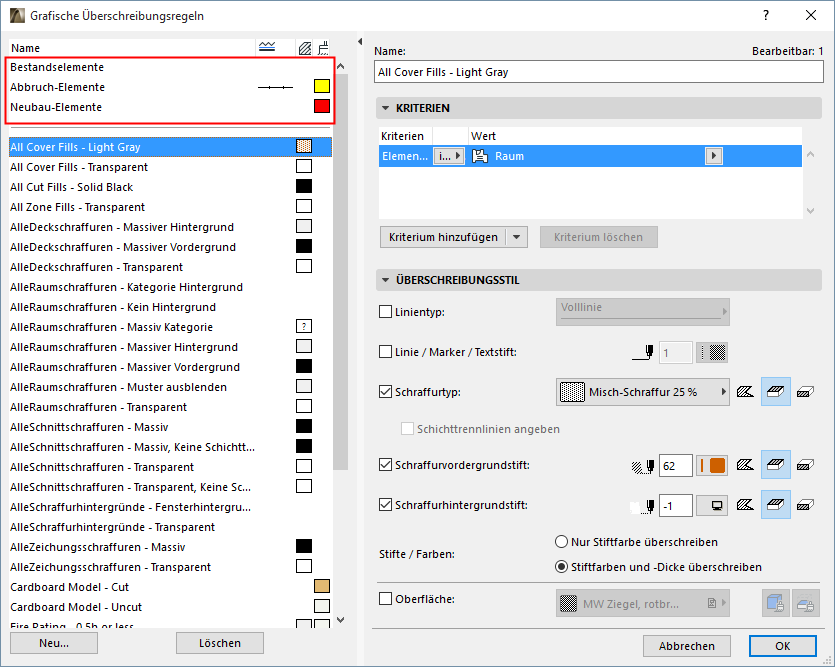Select cover fill icon in Schraffurhintergrundstift row
This screenshot has height=667, width=835.
point(775,505)
